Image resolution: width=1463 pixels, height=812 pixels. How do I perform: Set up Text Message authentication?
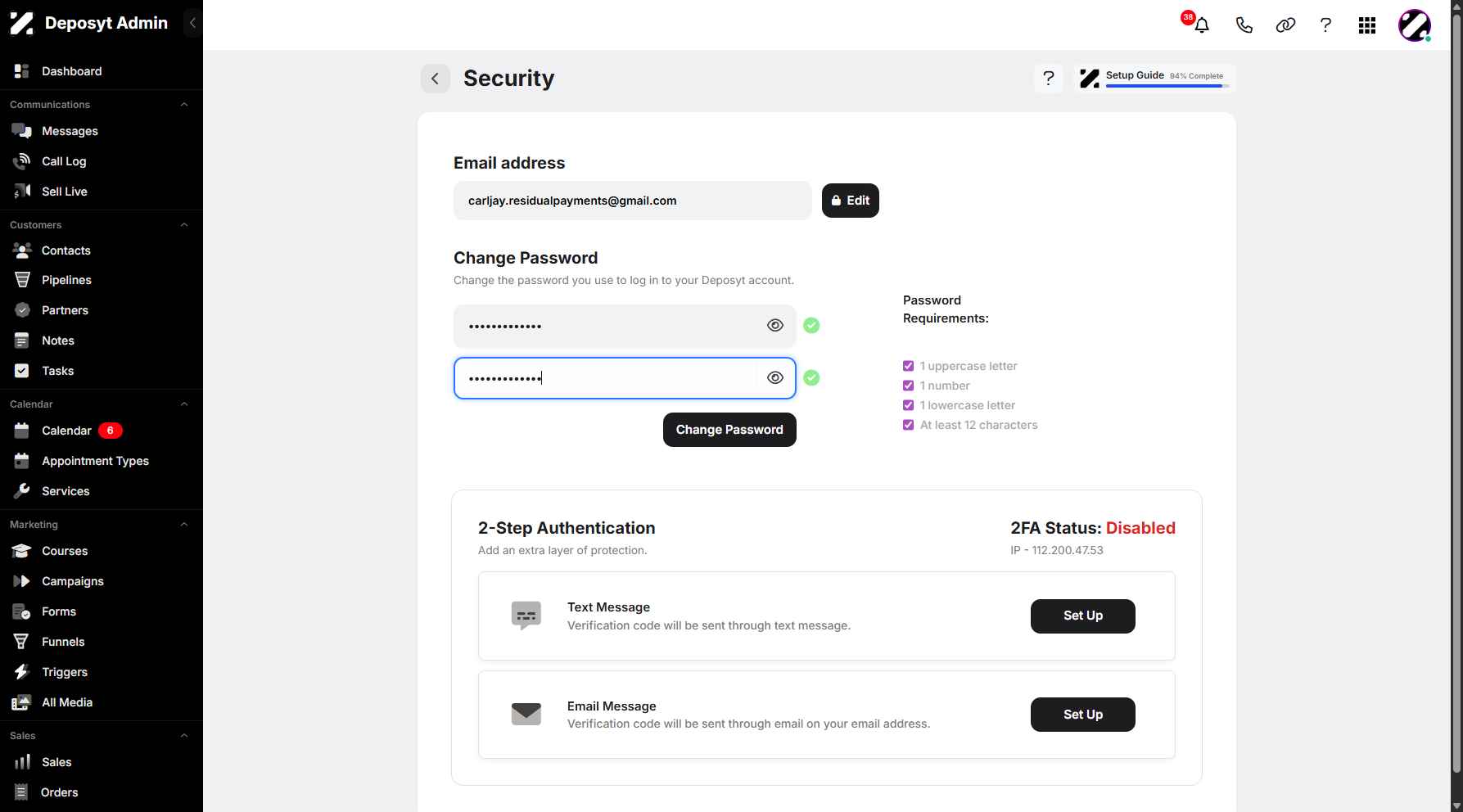(1082, 616)
